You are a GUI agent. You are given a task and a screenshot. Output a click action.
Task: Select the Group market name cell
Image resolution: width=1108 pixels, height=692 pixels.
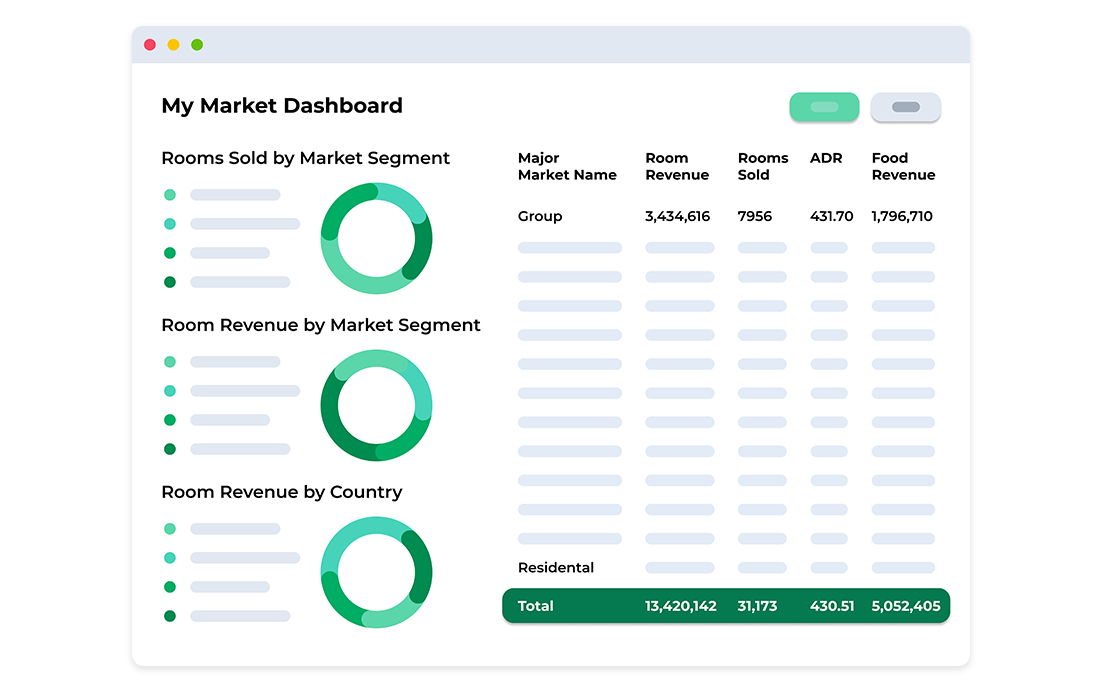[540, 216]
